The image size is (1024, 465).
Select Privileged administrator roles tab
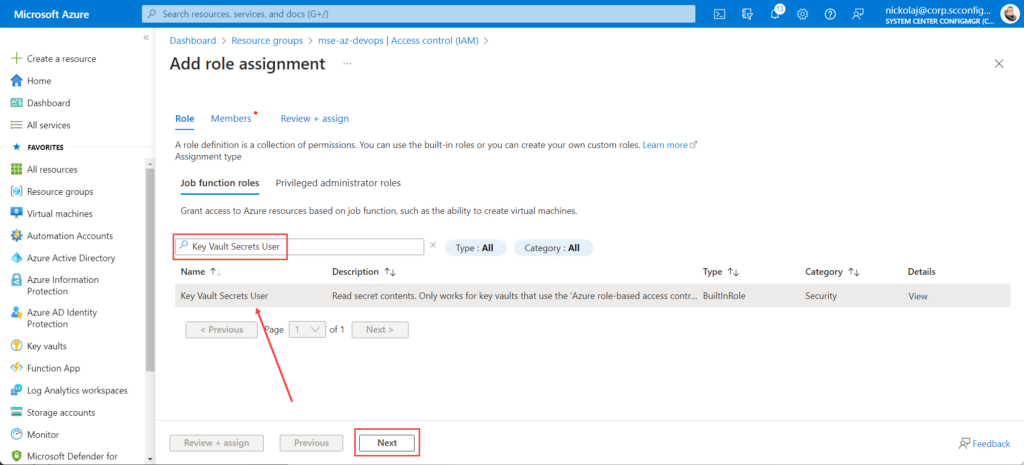pyautogui.click(x=338, y=183)
